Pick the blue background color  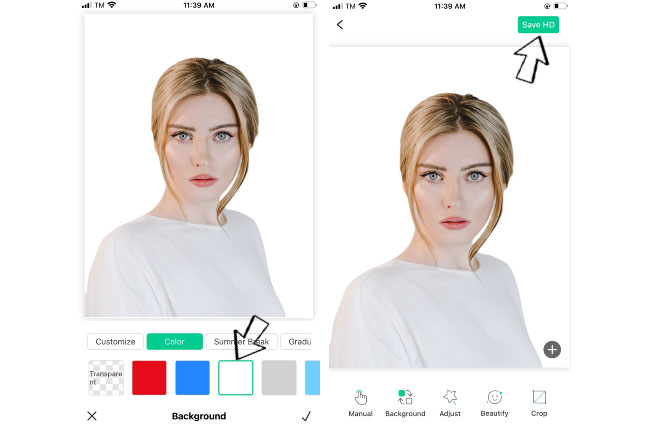[192, 378]
